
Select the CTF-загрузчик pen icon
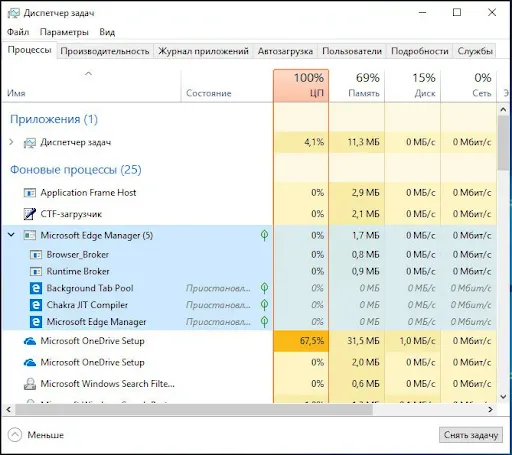tap(30, 214)
